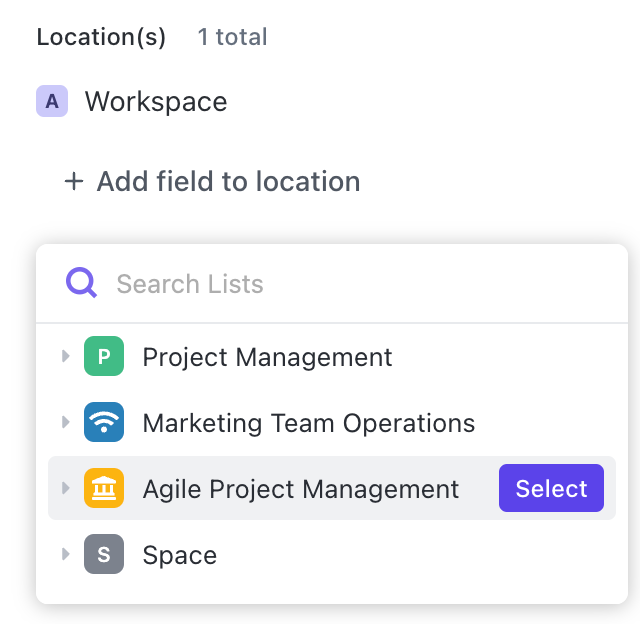Viewport: 640px width, 624px height.
Task: Click the 1 total count text
Action: 232,38
